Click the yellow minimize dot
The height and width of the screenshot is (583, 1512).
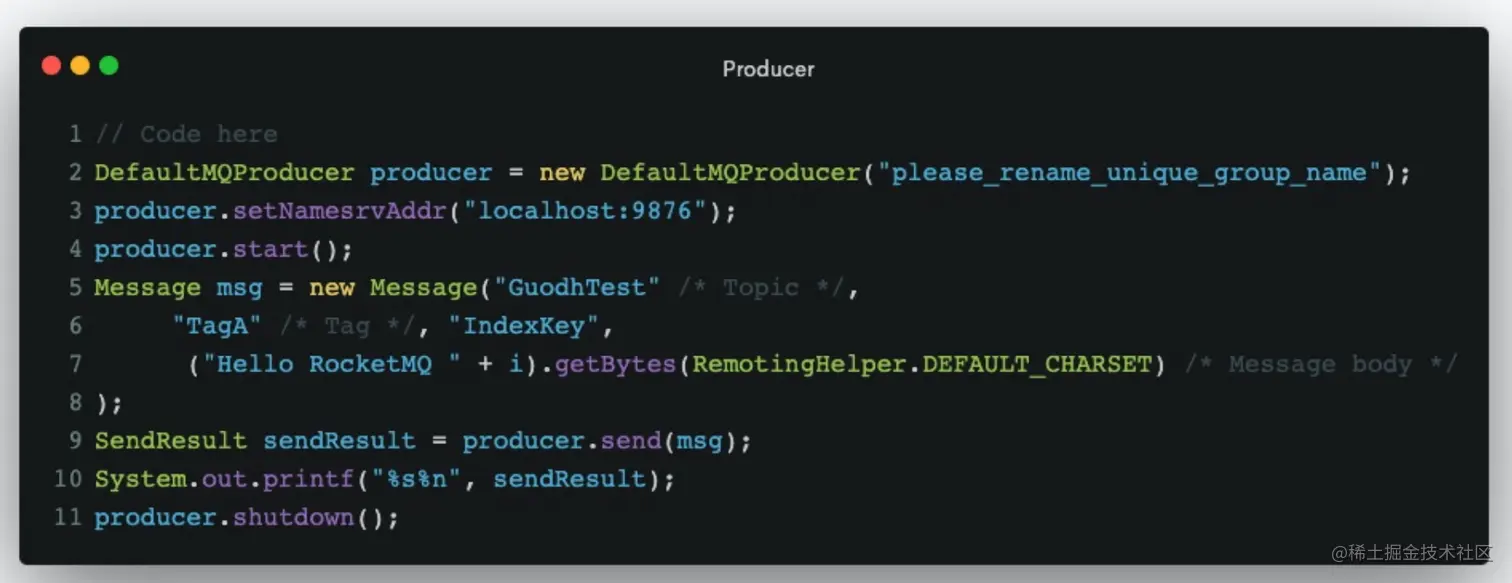80,66
